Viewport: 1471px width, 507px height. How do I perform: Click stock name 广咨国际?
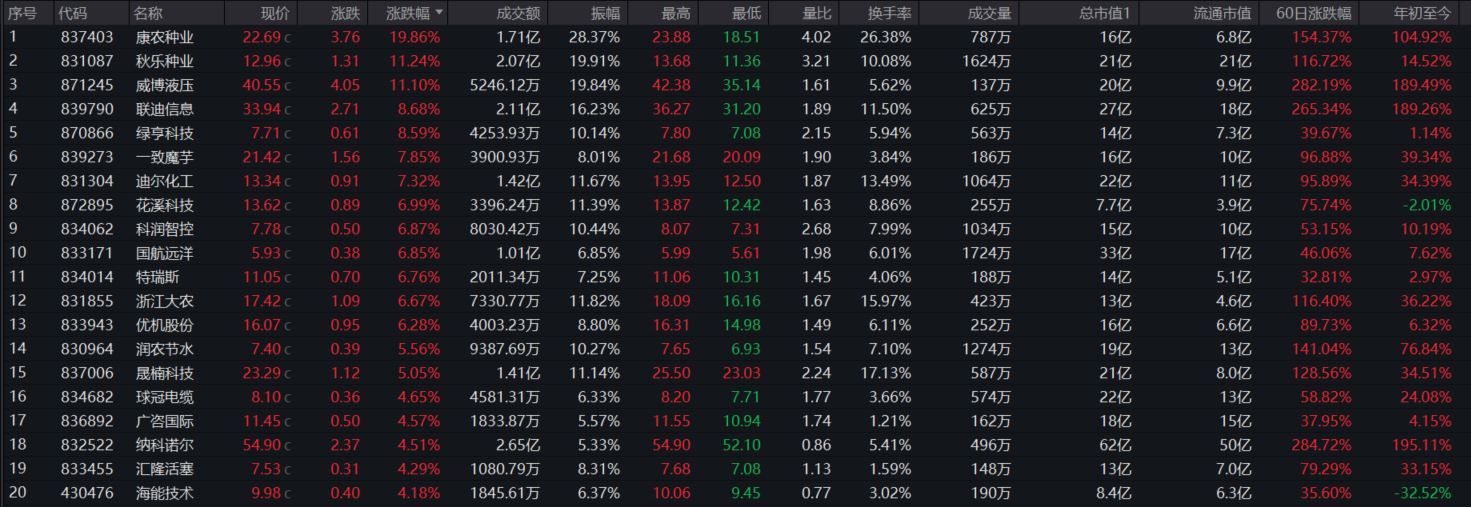[x=165, y=421]
